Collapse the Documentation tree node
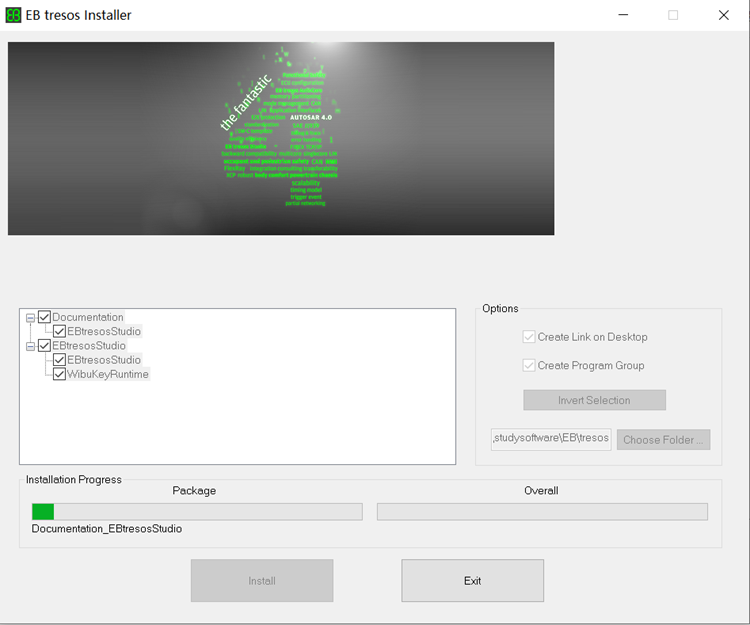Viewport: 750px width, 625px height. click(31, 318)
